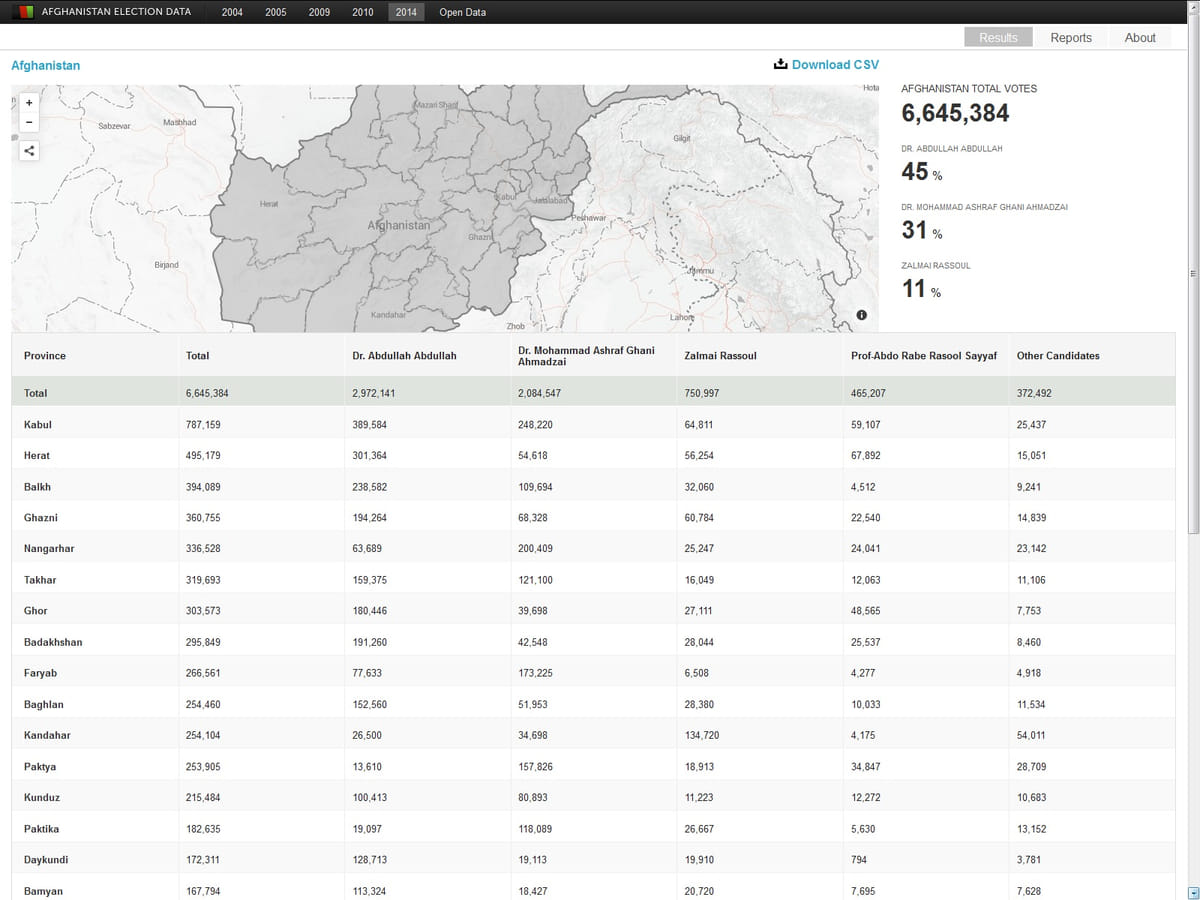Click the Download CSV link
1200x900 pixels.
[835, 65]
